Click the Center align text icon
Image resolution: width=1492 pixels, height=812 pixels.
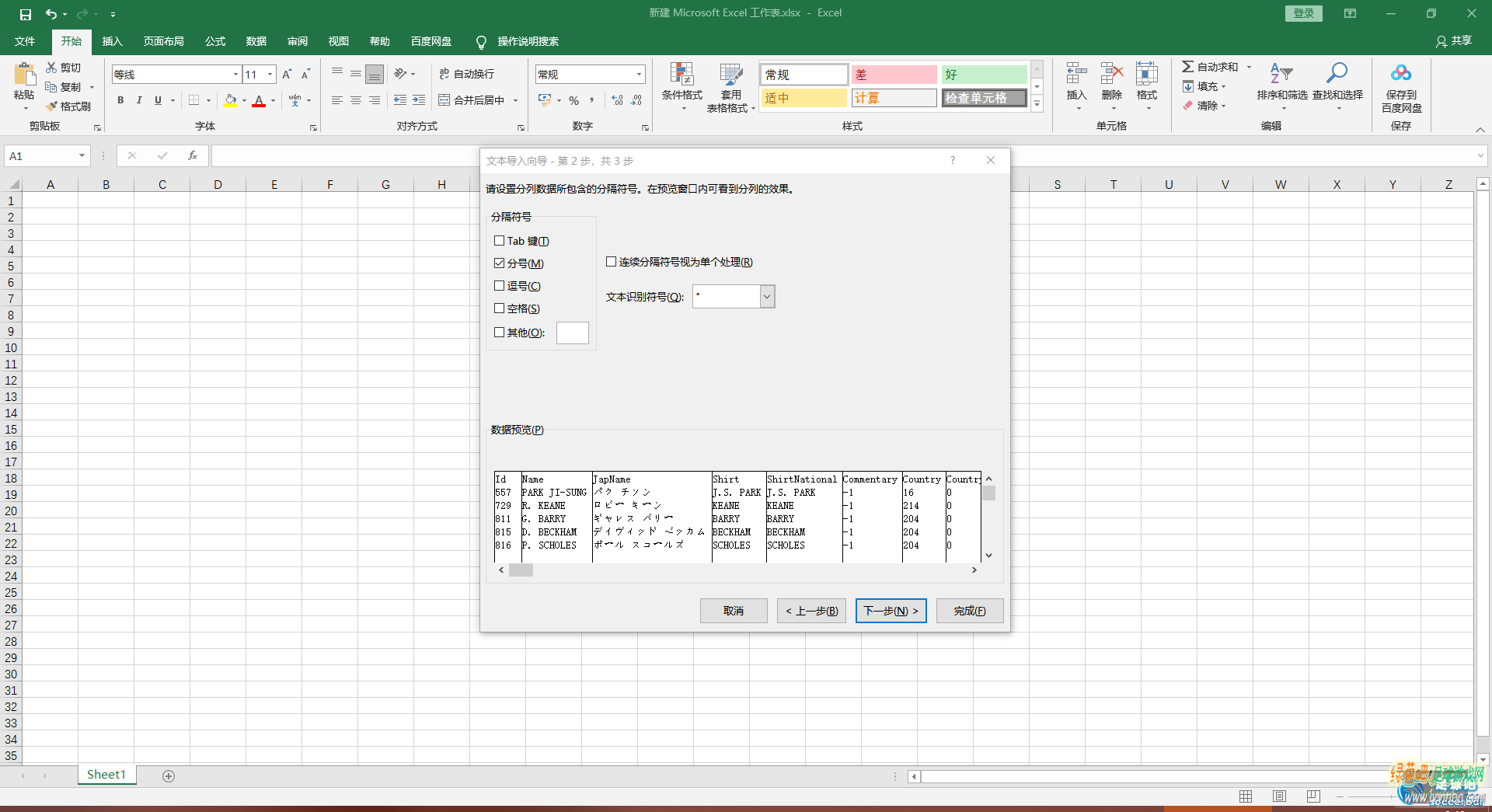point(355,100)
